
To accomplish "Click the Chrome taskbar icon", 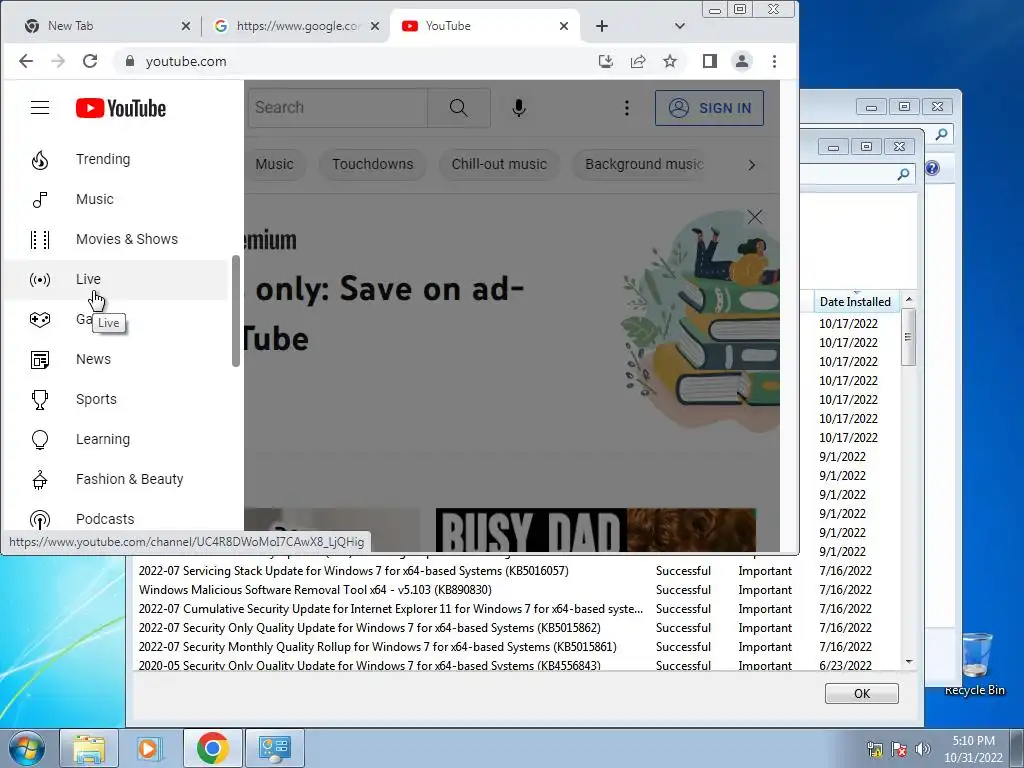I will [x=212, y=748].
